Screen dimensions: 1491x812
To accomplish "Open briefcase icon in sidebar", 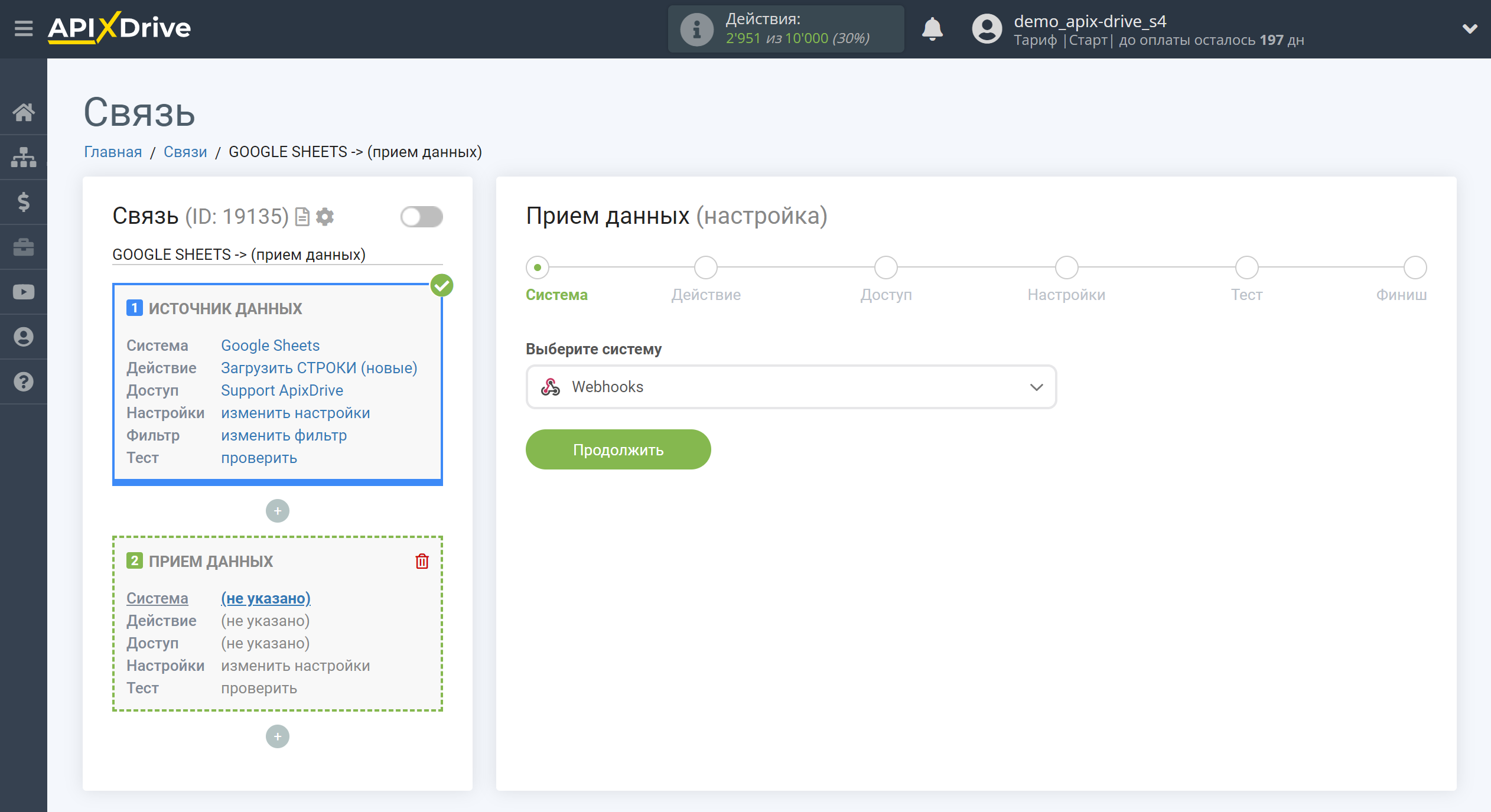I will tap(24, 247).
